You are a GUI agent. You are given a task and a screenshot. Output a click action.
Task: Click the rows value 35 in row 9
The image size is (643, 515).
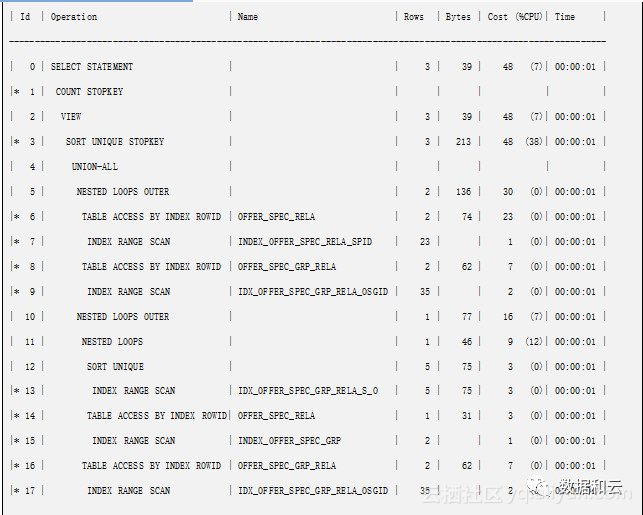(425, 292)
